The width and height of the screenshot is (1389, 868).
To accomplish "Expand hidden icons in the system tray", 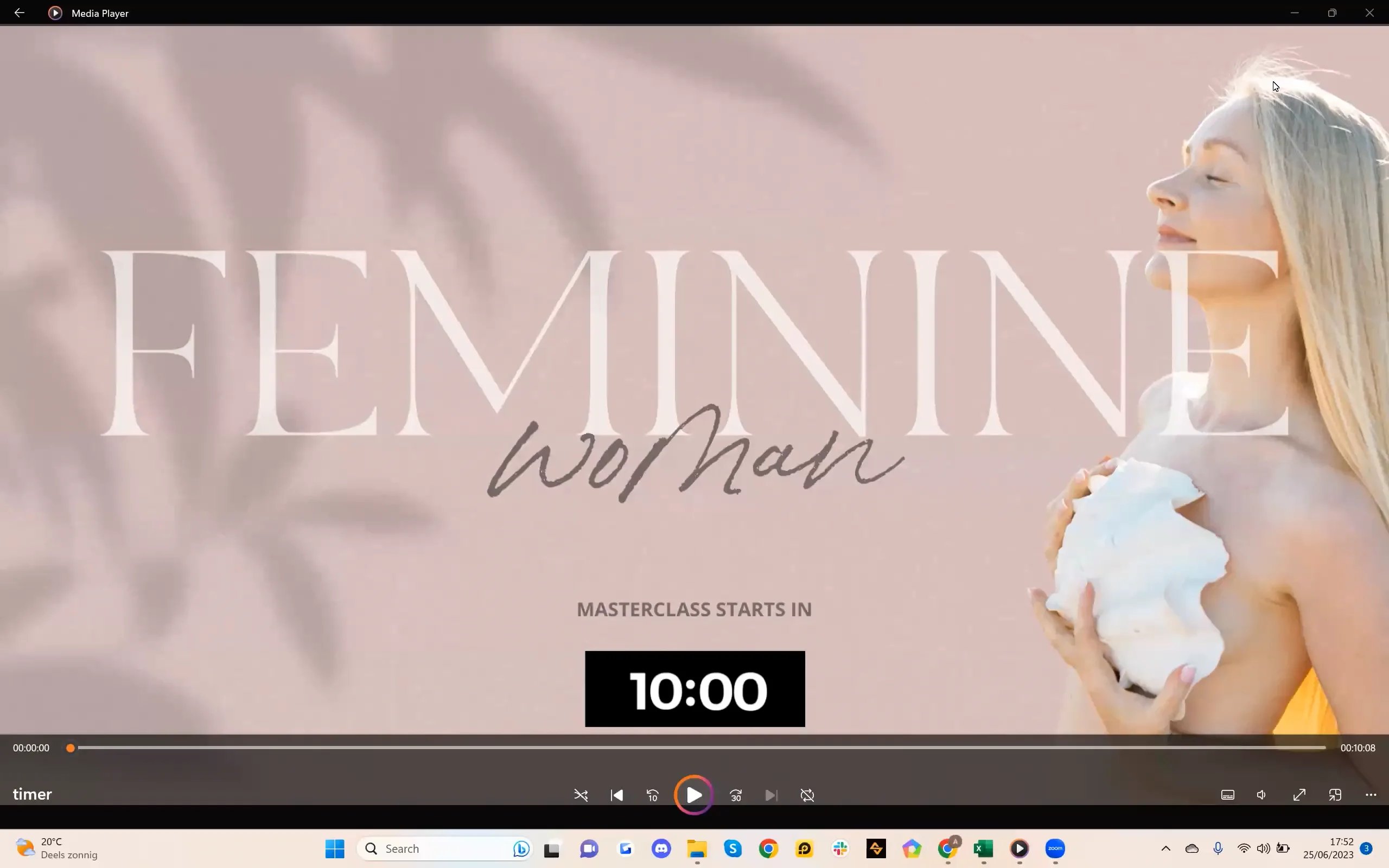I will [x=1165, y=848].
